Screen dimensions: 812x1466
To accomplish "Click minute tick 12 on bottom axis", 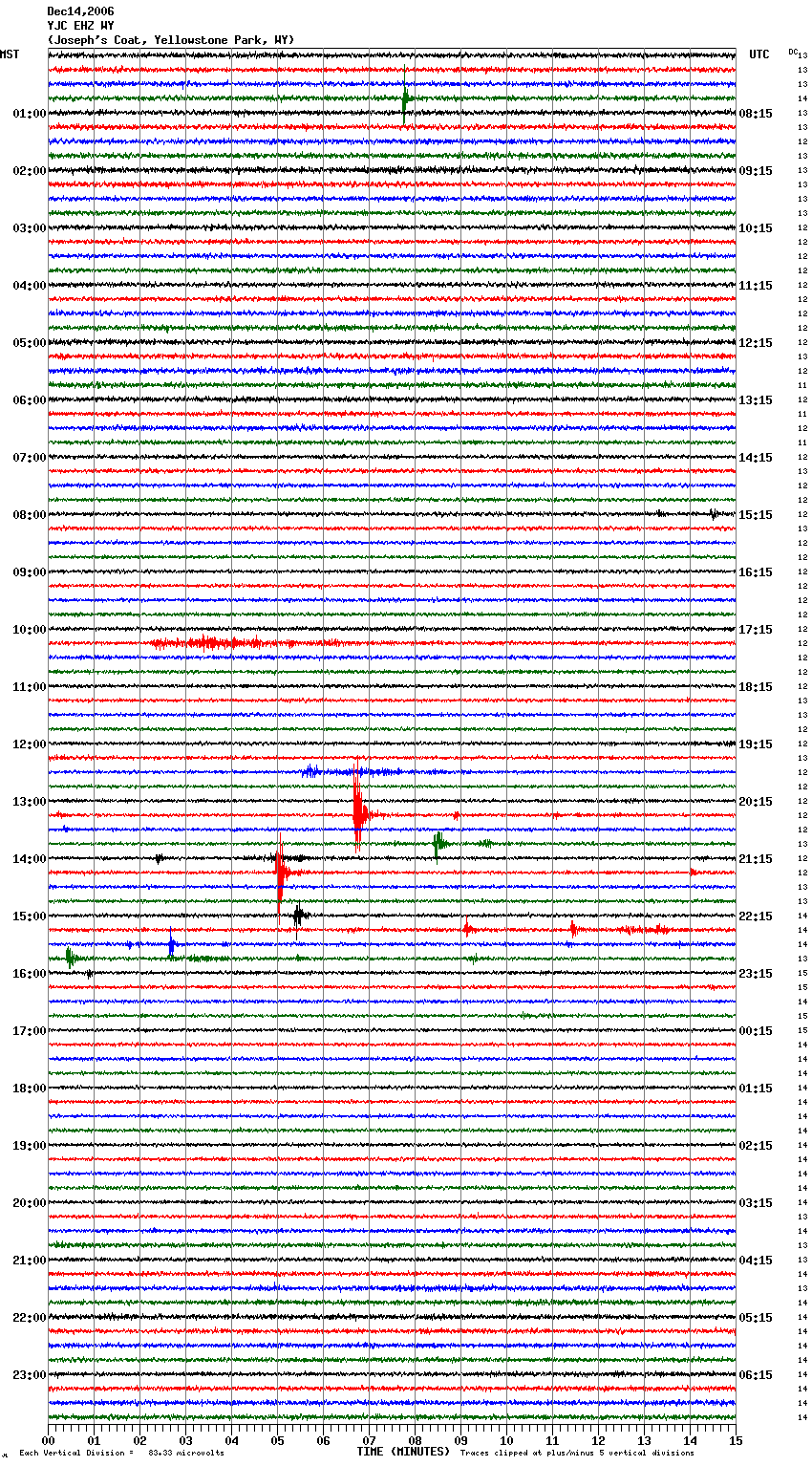I will pos(598,1440).
